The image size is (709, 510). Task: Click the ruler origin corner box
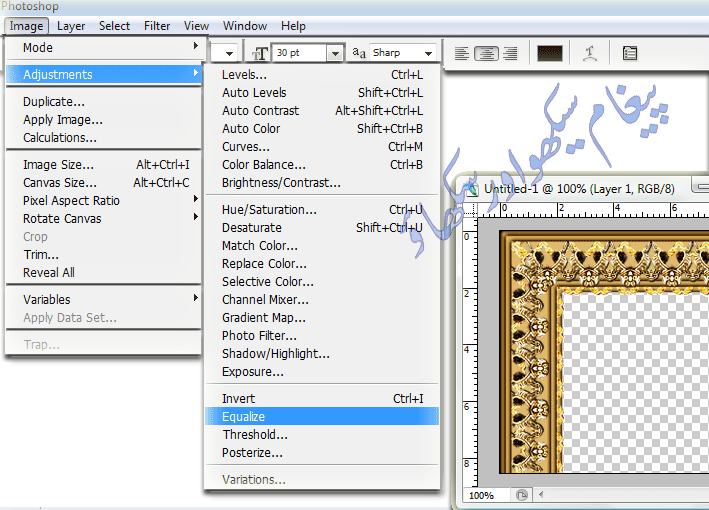click(x=471, y=210)
